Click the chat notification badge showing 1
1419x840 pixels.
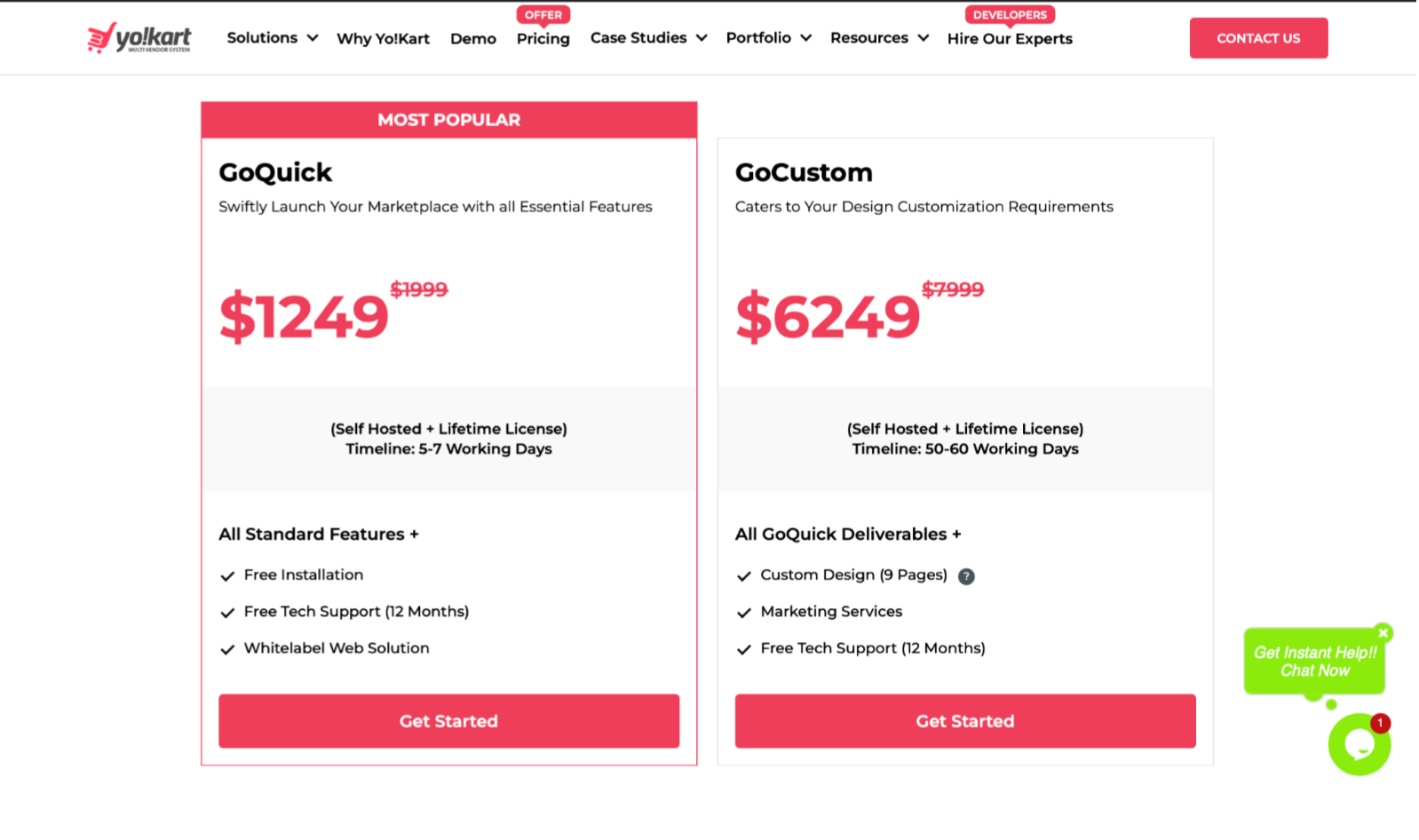point(1380,723)
